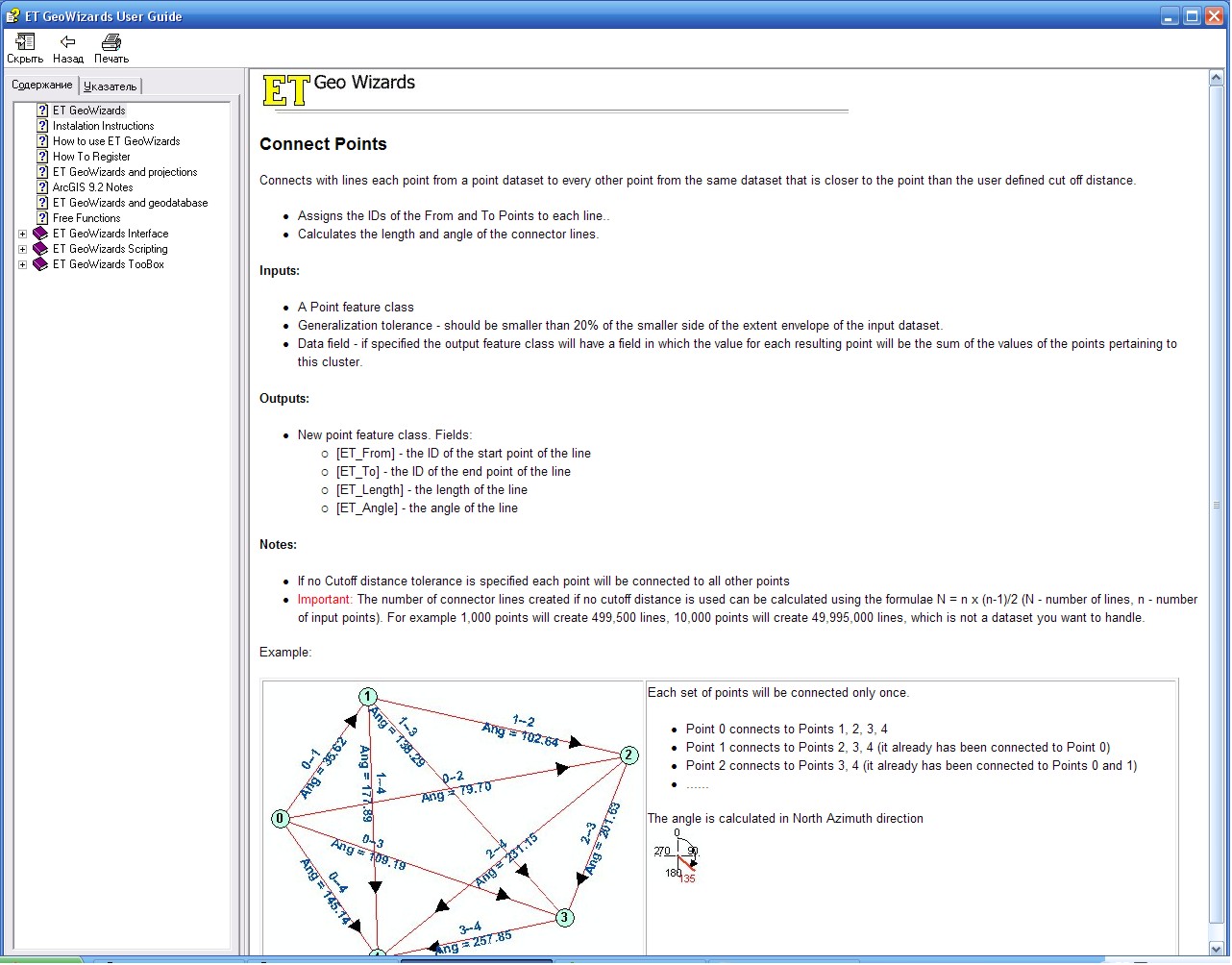Viewport: 1232px width, 965px height.
Task: Open How To Register topic
Action: pos(91,157)
